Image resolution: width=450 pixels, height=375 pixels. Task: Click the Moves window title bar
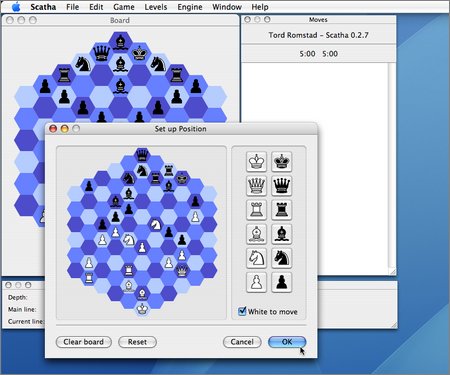pos(319,20)
